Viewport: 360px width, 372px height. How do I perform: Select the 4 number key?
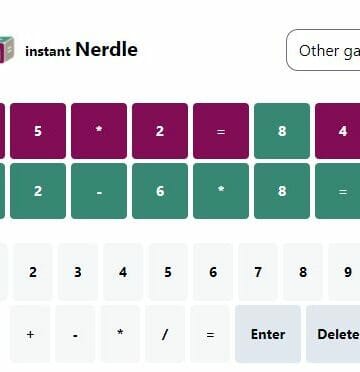click(123, 272)
